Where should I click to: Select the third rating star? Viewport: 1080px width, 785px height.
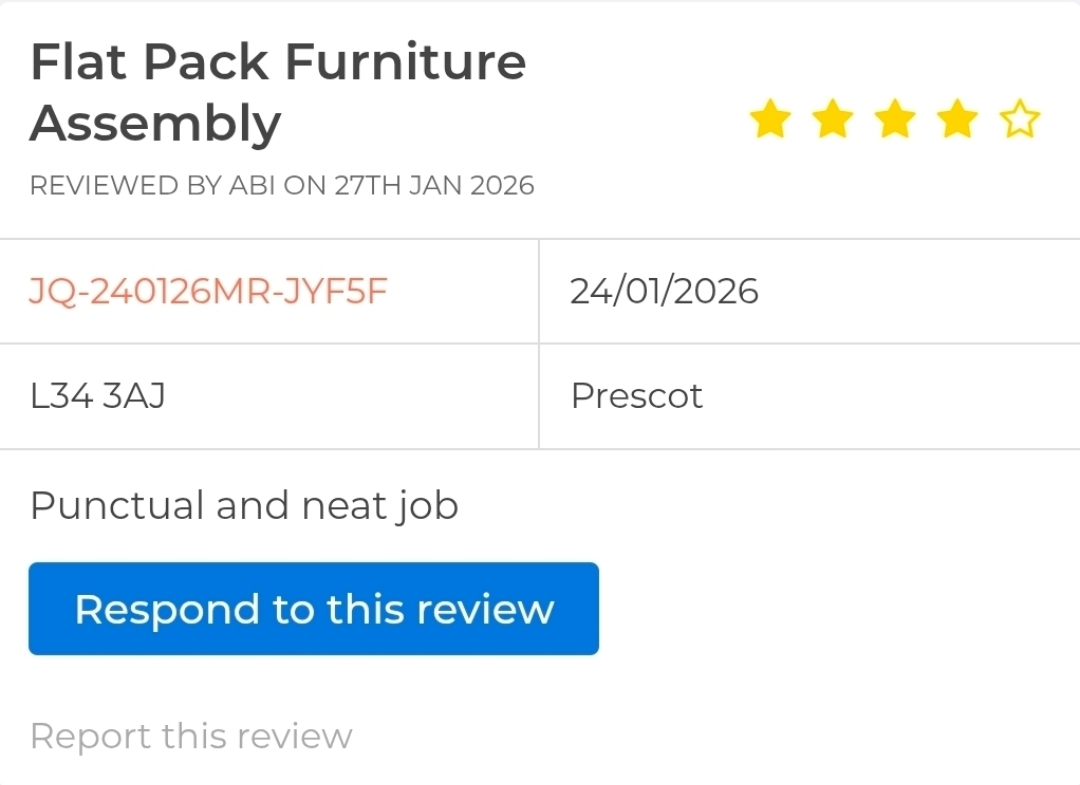pos(895,121)
